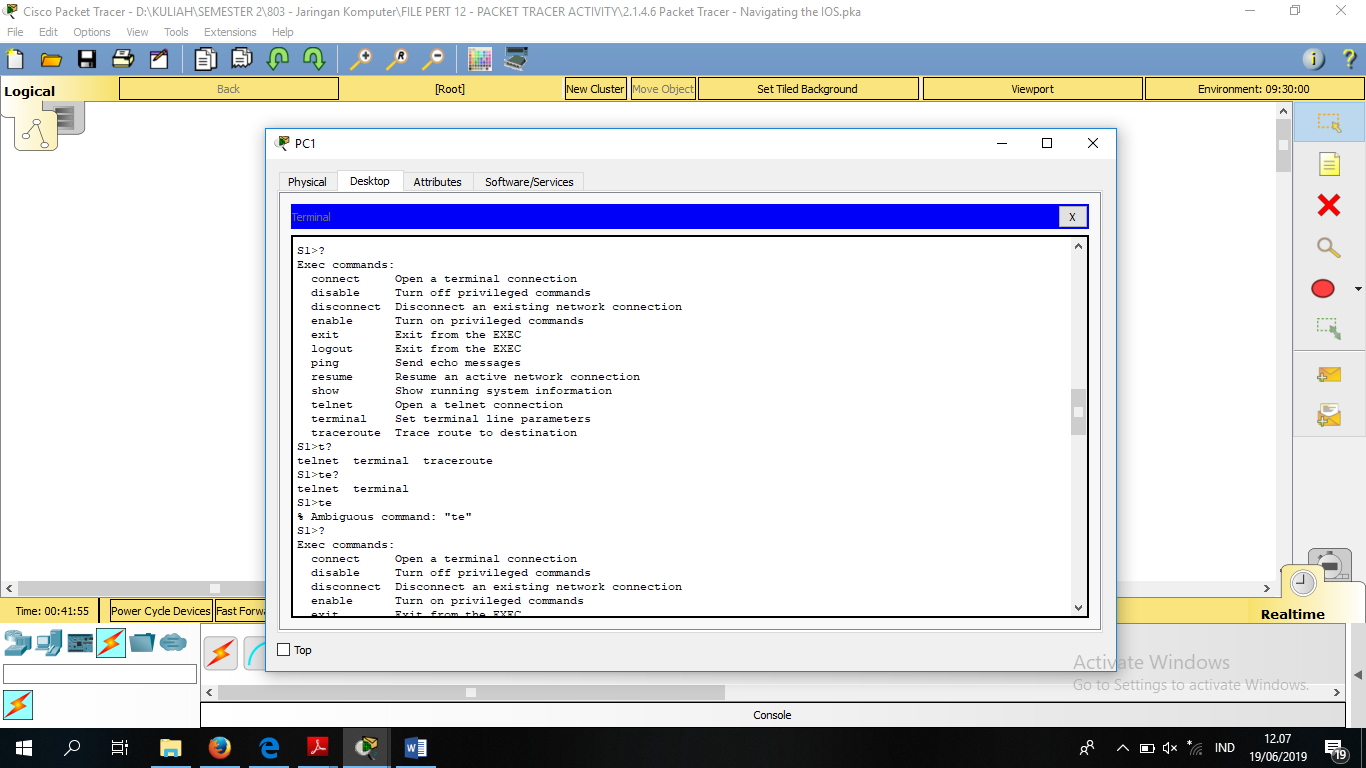1366x768 pixels.
Task: Click the Viewport button
Action: coord(1032,89)
